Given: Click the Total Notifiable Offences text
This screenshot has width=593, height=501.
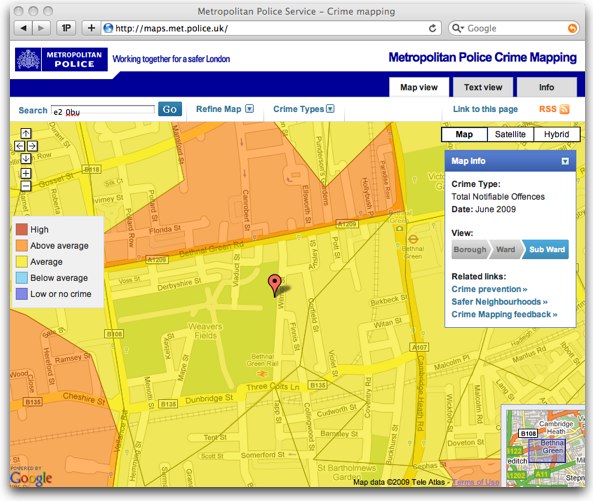Looking at the screenshot, I should 498,197.
